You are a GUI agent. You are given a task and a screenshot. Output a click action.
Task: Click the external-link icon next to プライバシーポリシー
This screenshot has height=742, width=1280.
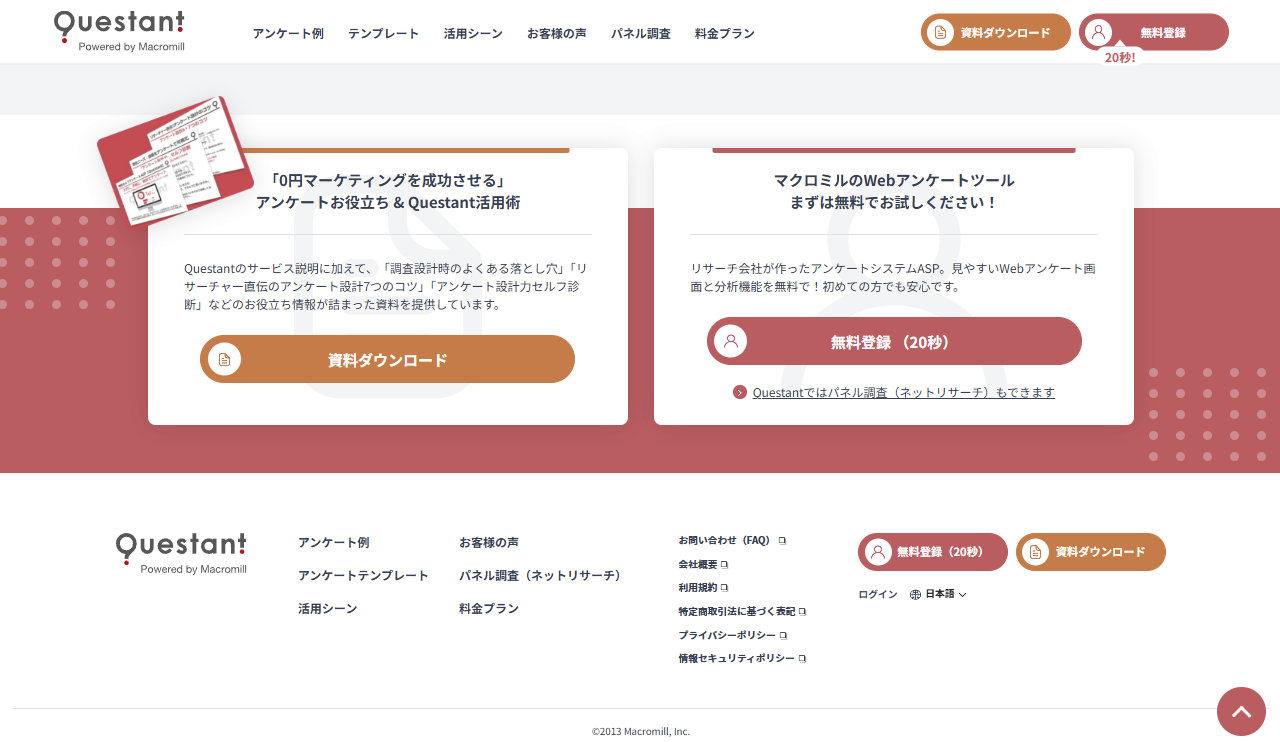click(783, 636)
